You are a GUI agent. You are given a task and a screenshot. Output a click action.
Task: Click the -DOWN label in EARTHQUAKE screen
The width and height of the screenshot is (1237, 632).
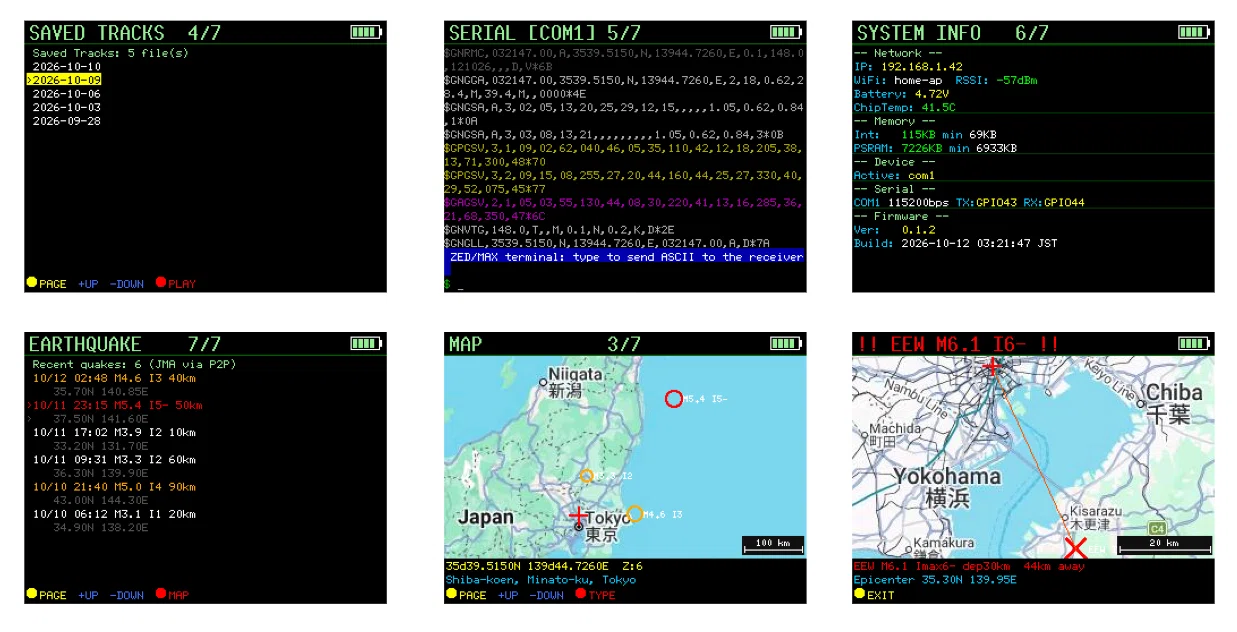click(x=127, y=595)
